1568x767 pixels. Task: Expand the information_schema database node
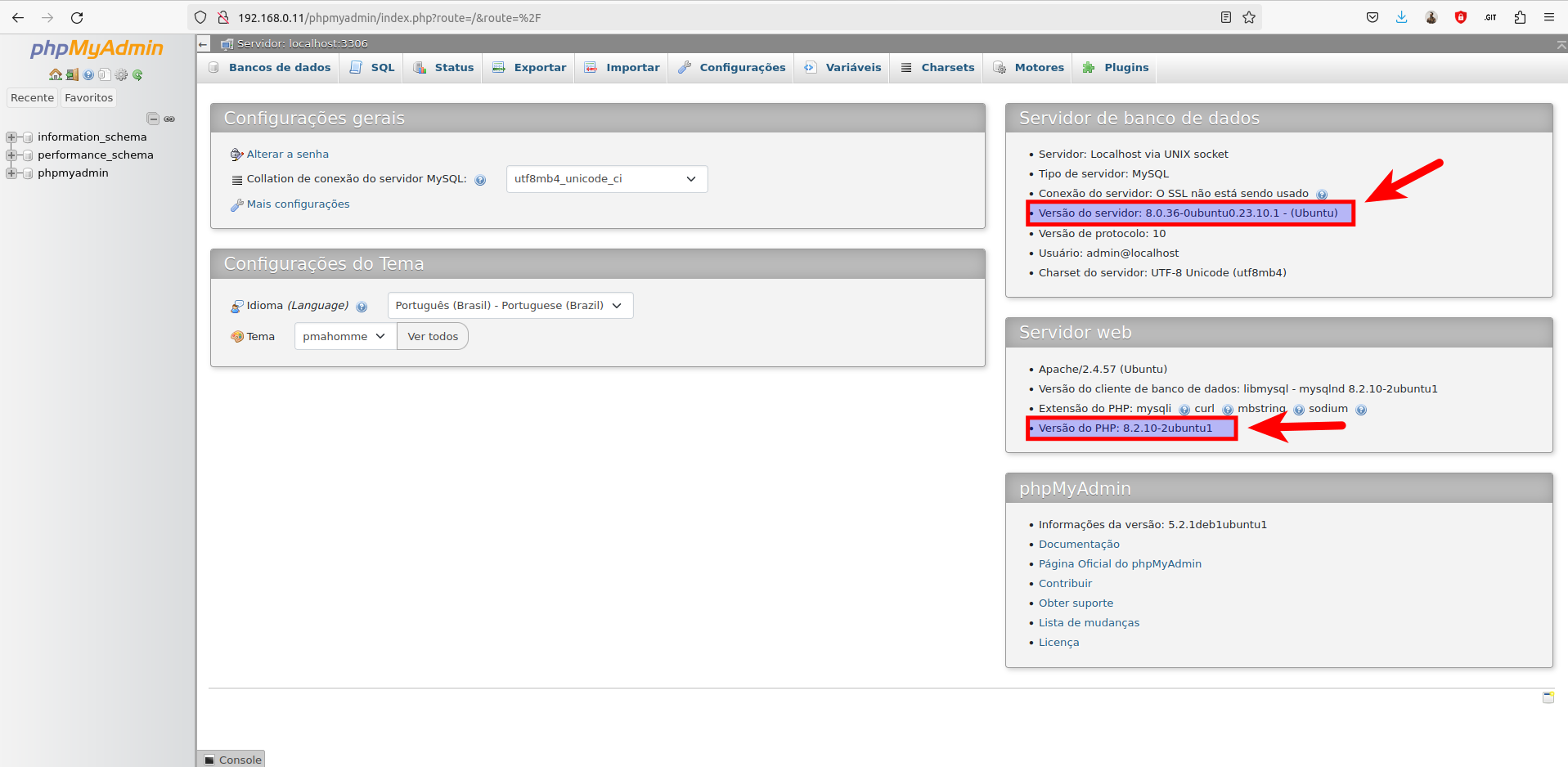(x=11, y=137)
